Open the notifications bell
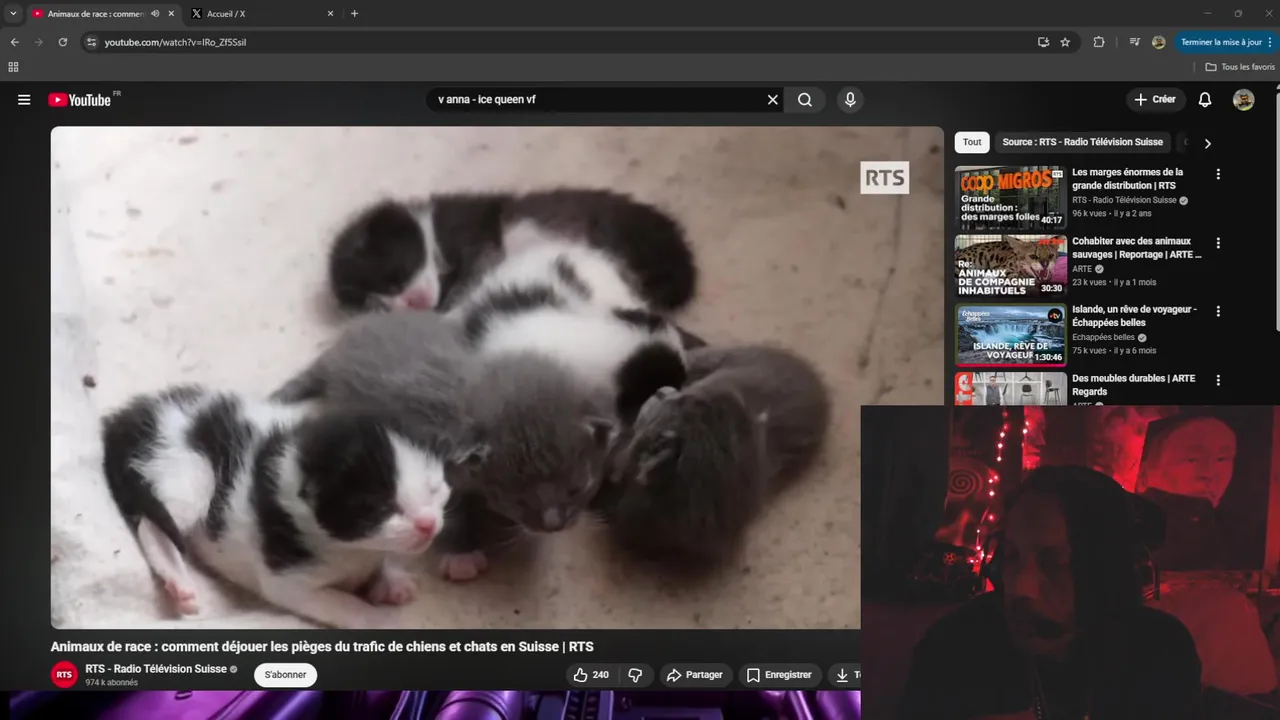The width and height of the screenshot is (1280, 720). click(x=1205, y=100)
